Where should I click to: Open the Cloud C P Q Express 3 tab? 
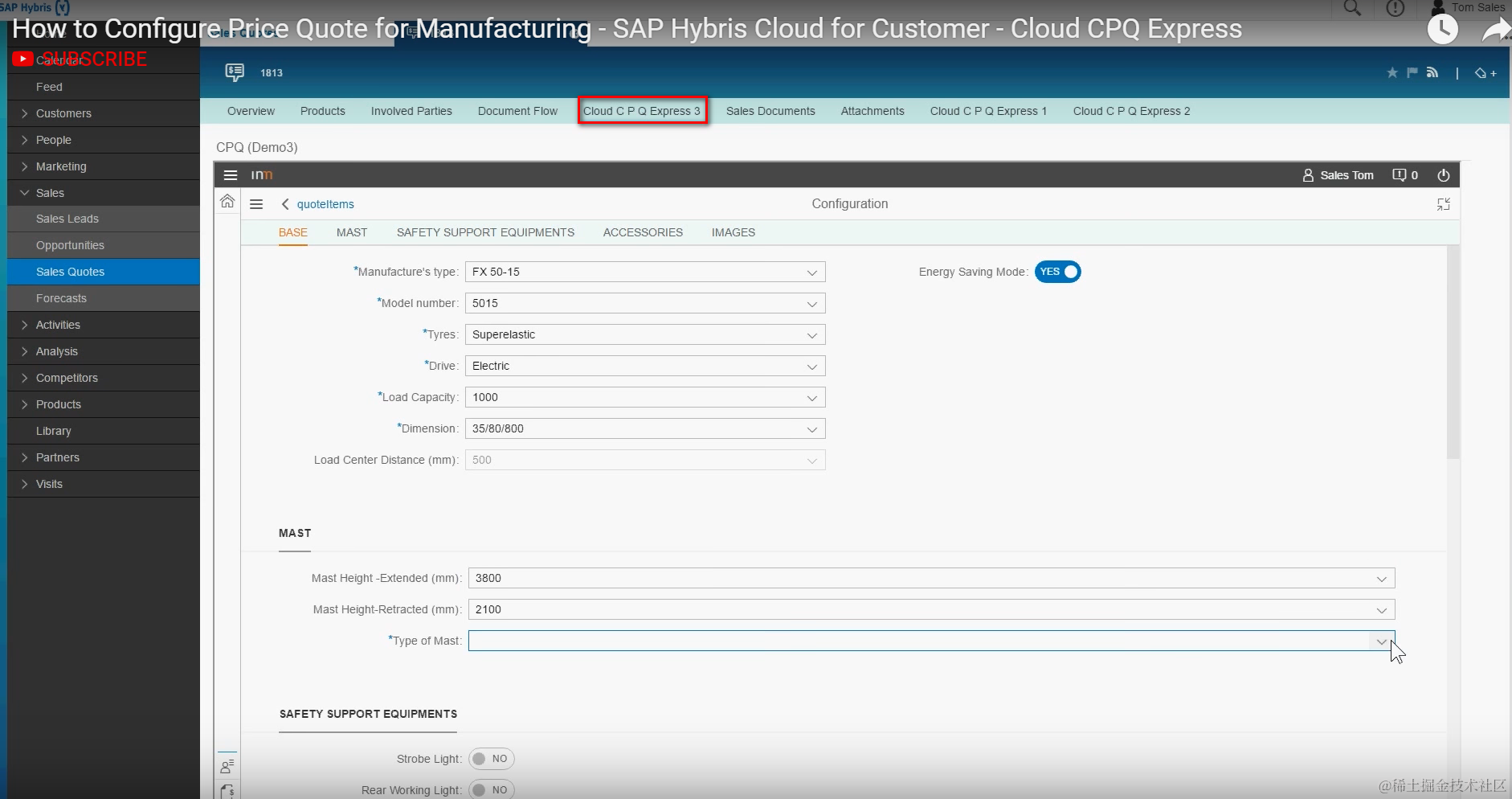click(642, 111)
